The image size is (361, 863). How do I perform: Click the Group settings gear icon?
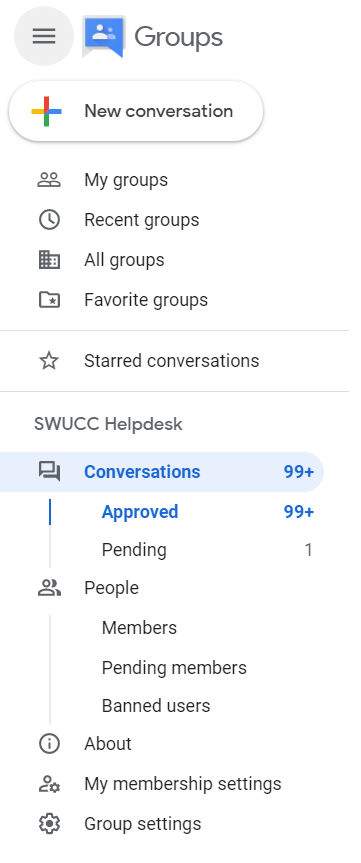point(49,824)
